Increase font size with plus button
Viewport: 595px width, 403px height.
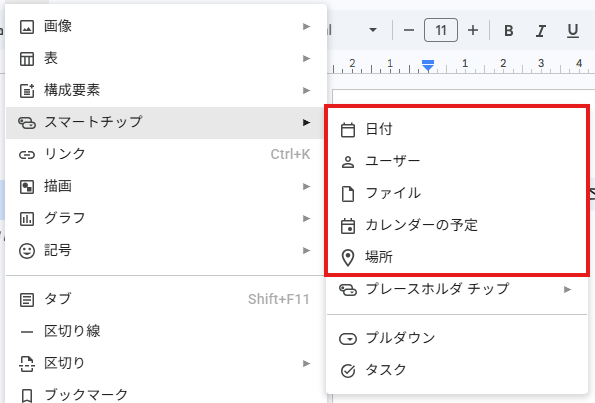[x=473, y=30]
